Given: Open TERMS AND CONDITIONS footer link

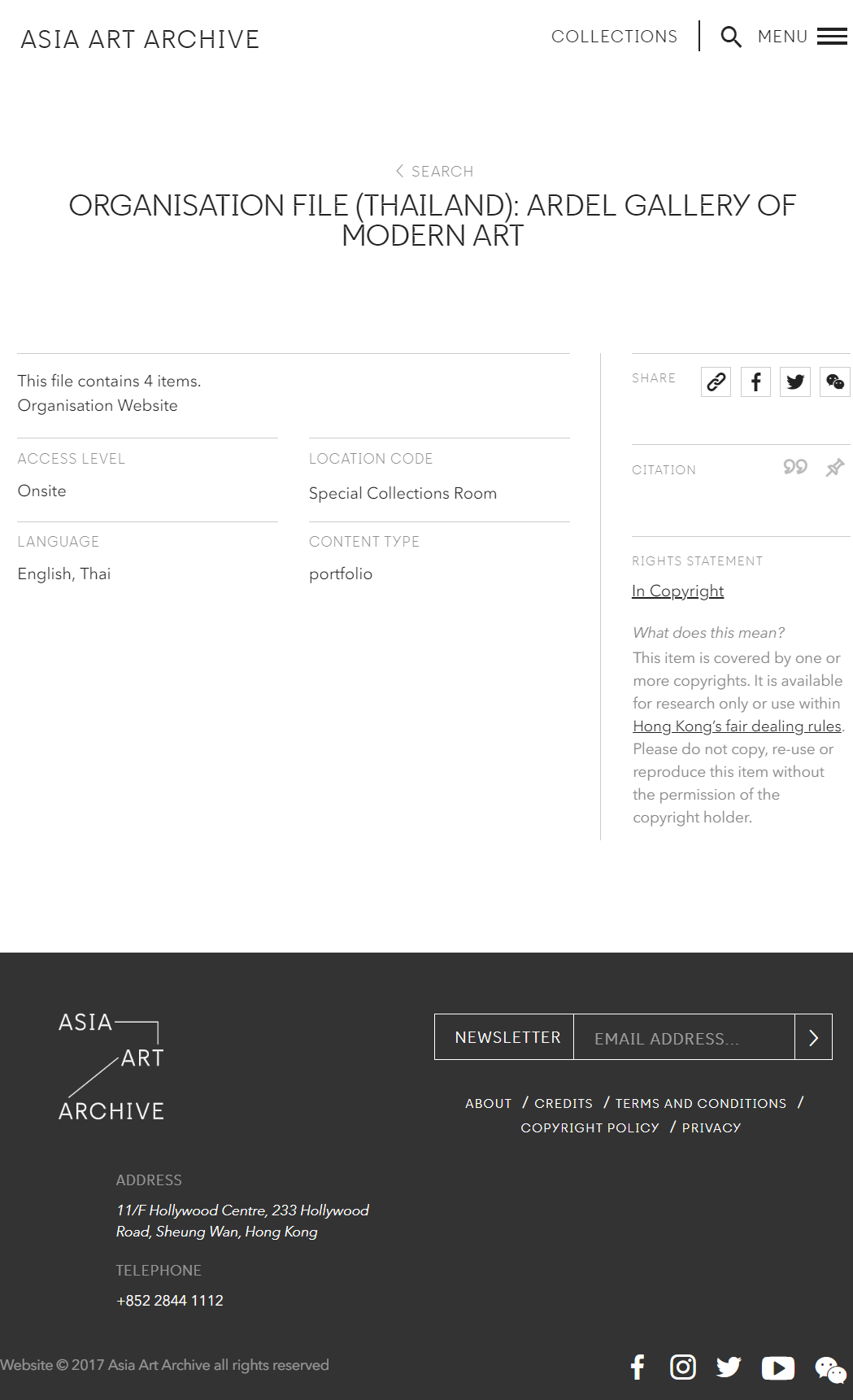Looking at the screenshot, I should click(x=701, y=1103).
